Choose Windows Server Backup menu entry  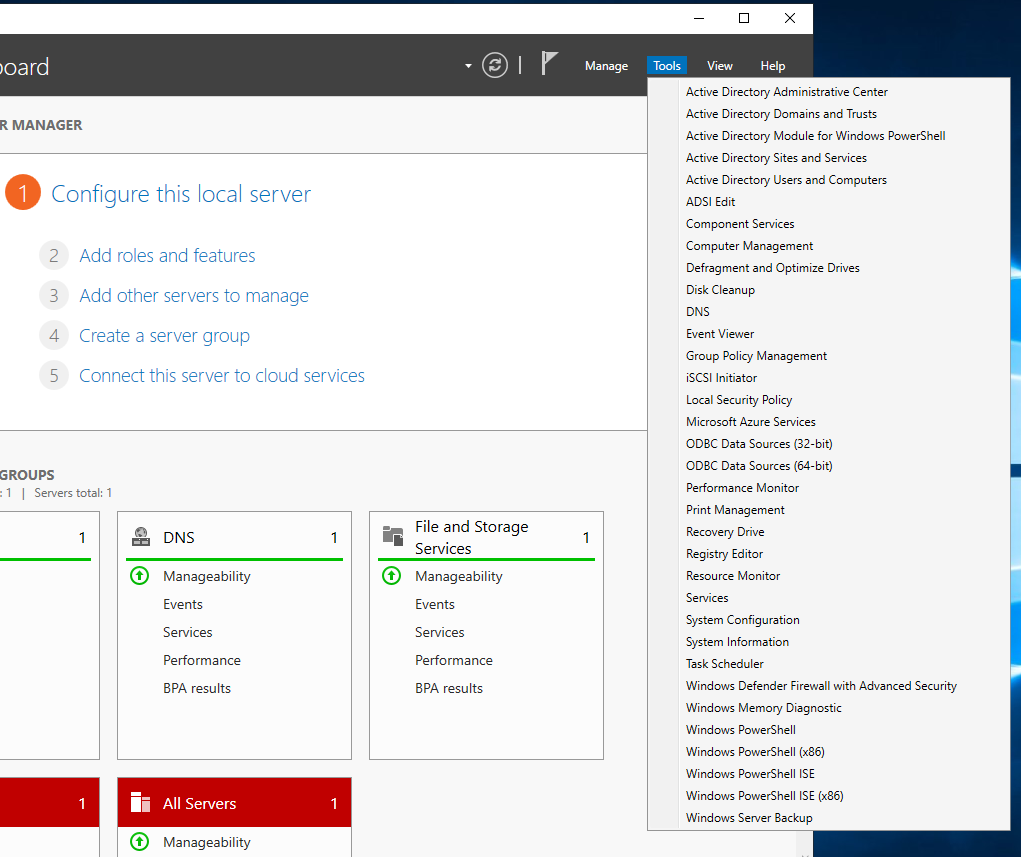pos(749,818)
